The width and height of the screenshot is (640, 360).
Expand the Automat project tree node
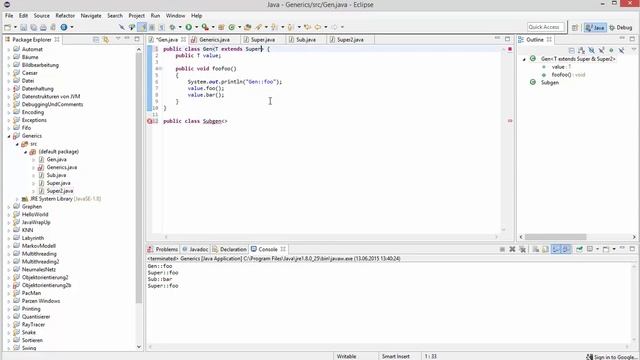click(9, 49)
